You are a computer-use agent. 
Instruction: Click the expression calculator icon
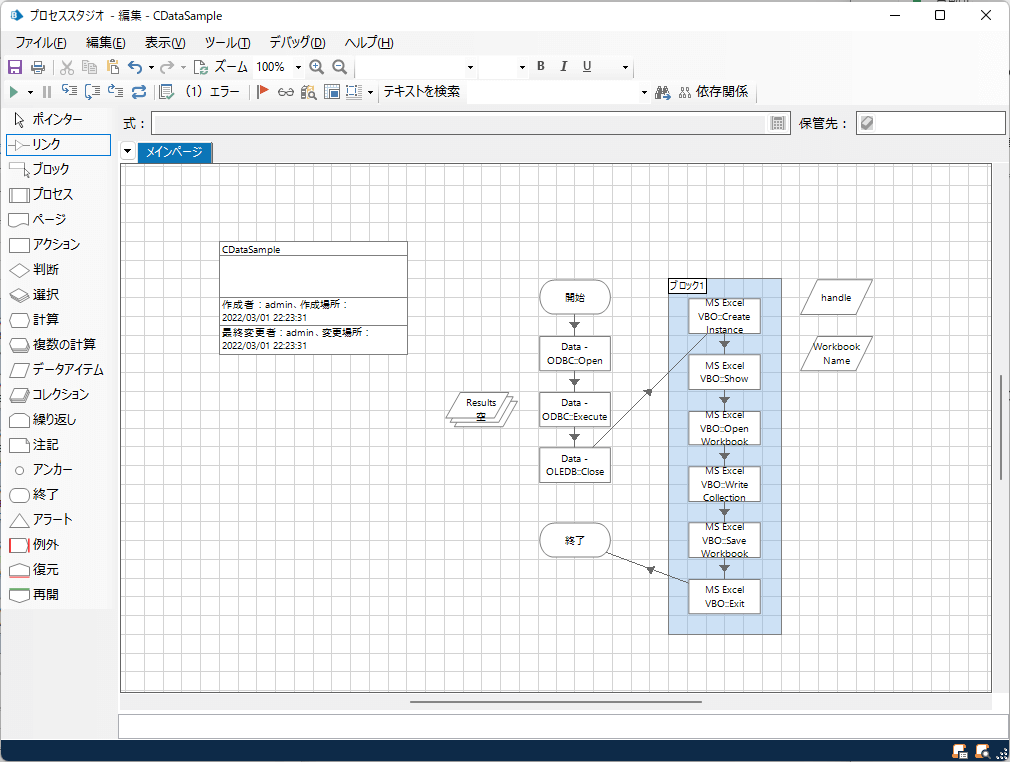click(x=779, y=123)
